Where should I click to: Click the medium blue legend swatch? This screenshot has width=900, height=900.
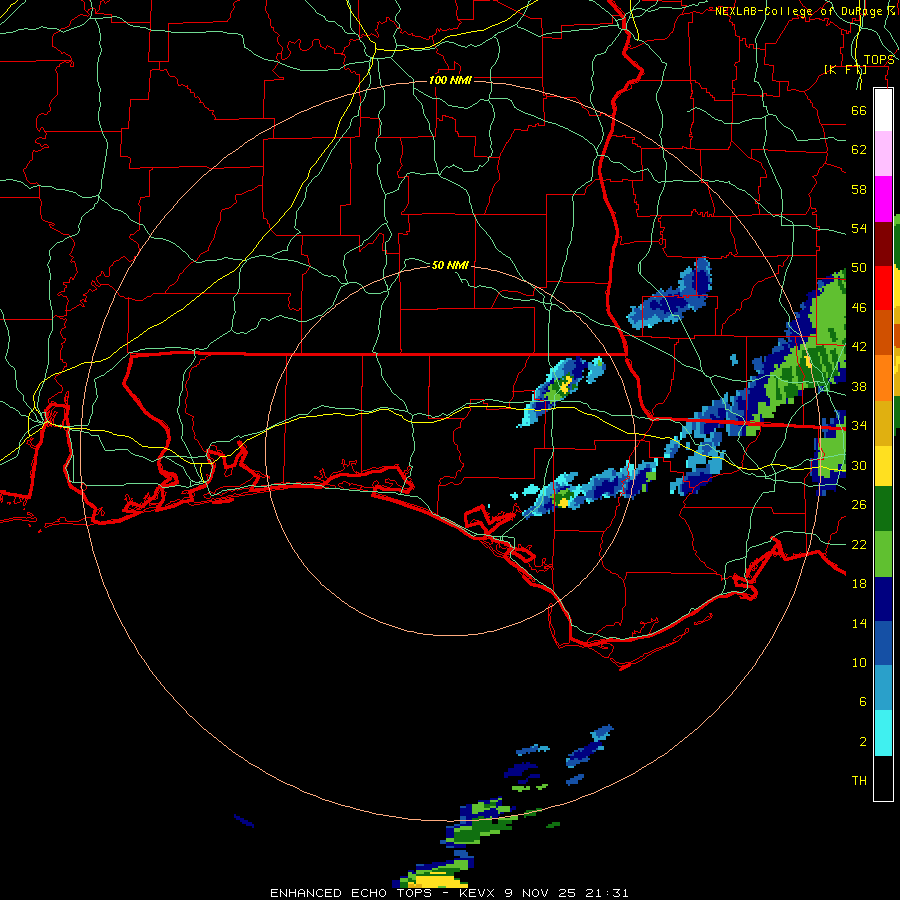point(883,643)
